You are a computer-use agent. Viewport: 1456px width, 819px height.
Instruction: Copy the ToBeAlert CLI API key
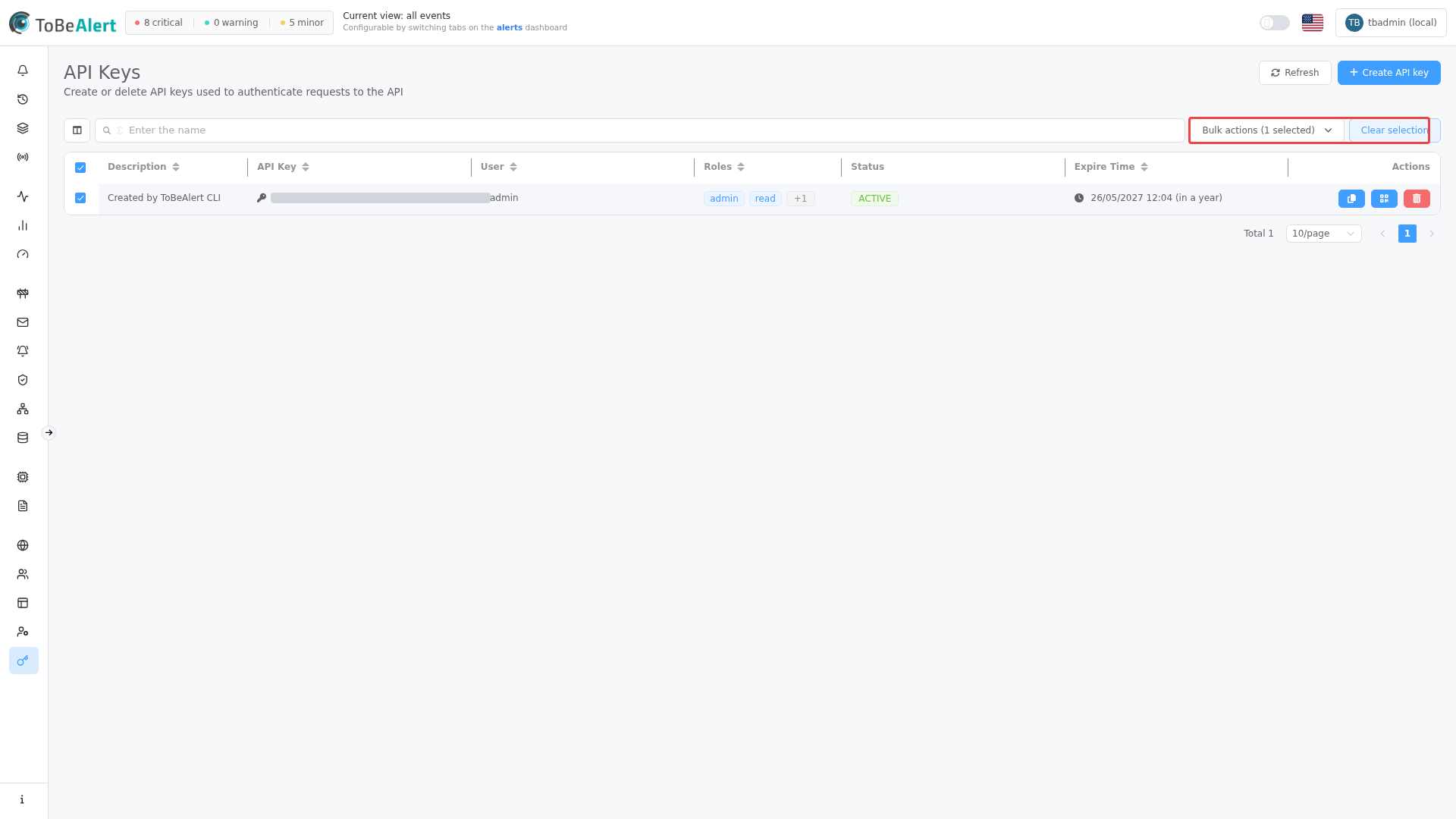click(x=1351, y=199)
